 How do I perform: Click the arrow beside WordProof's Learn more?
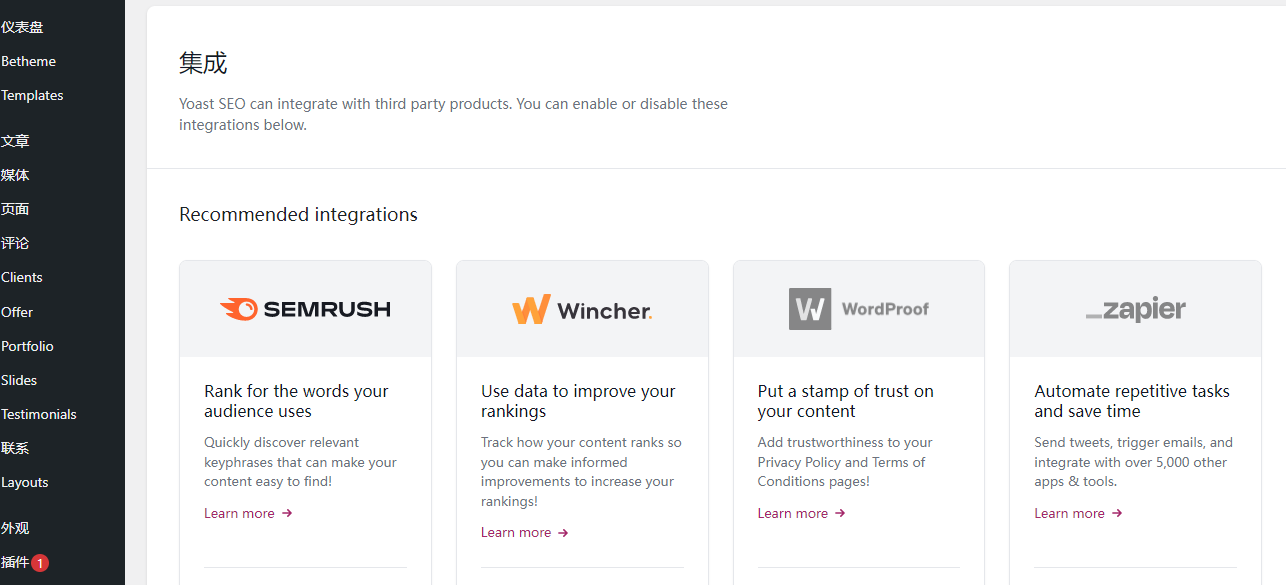click(840, 513)
